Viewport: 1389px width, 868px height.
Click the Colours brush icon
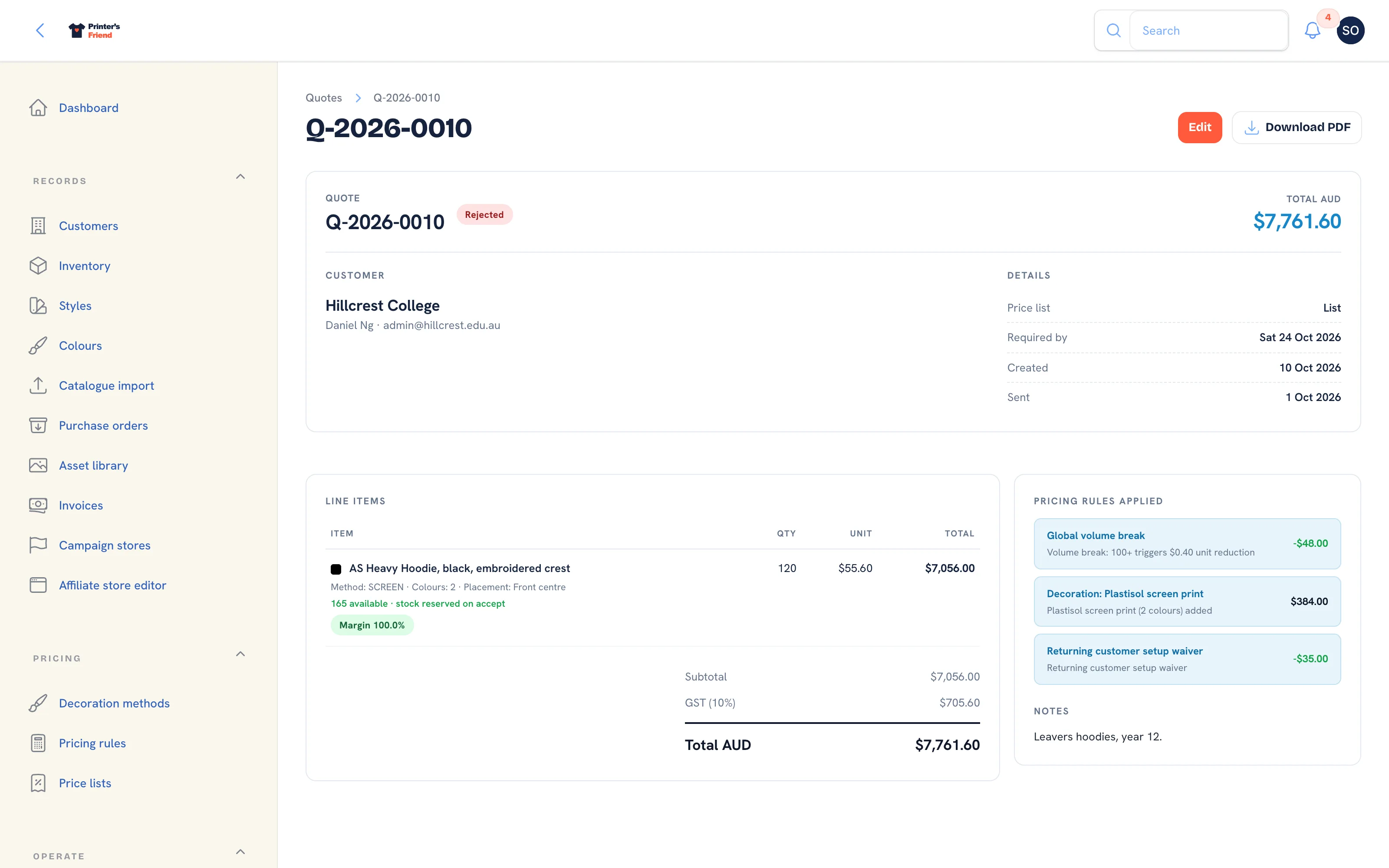click(38, 345)
